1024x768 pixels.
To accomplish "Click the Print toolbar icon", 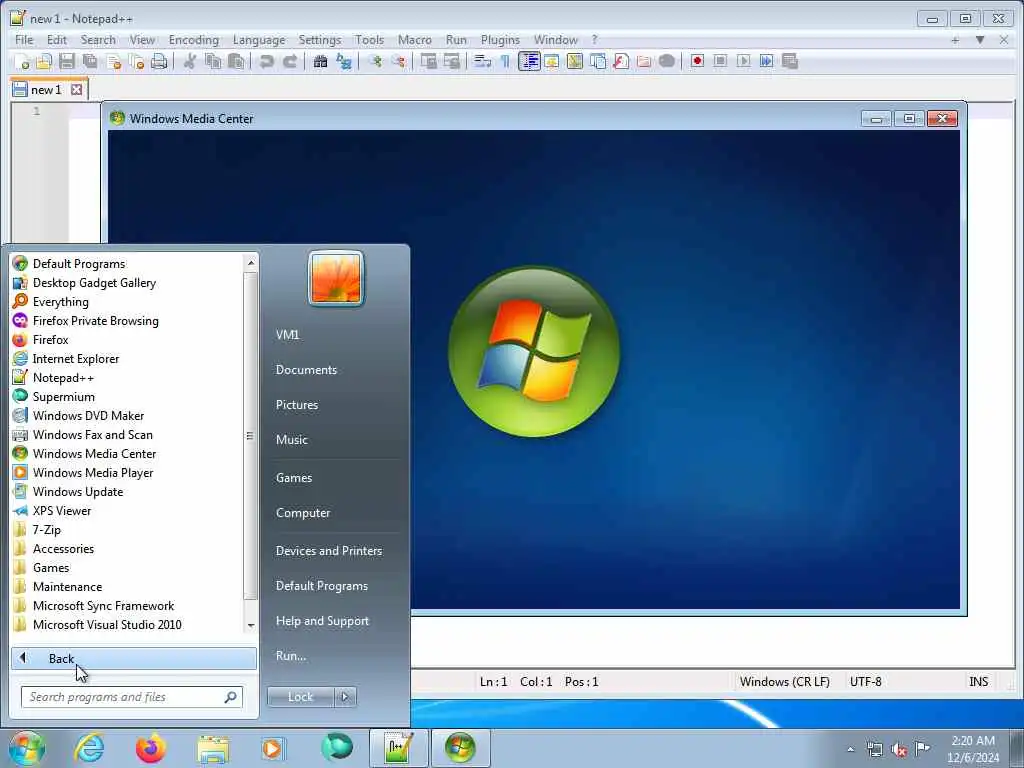I will [159, 61].
